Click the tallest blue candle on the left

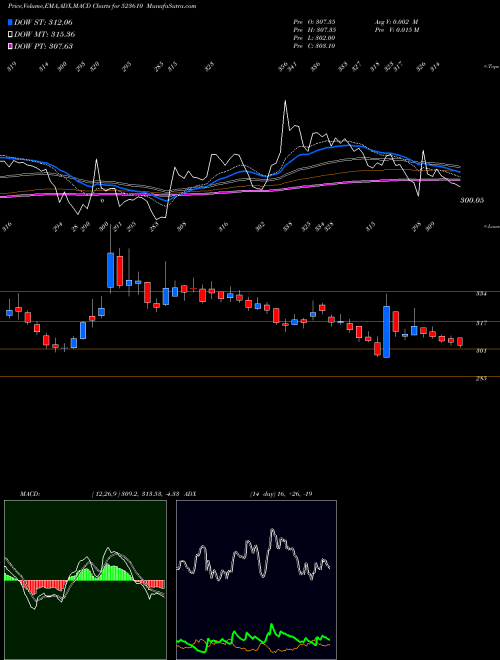coord(110,270)
